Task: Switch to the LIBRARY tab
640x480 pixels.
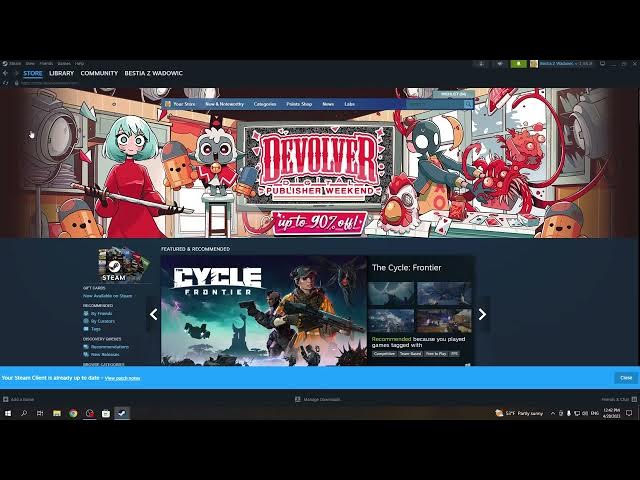Action: (62, 73)
